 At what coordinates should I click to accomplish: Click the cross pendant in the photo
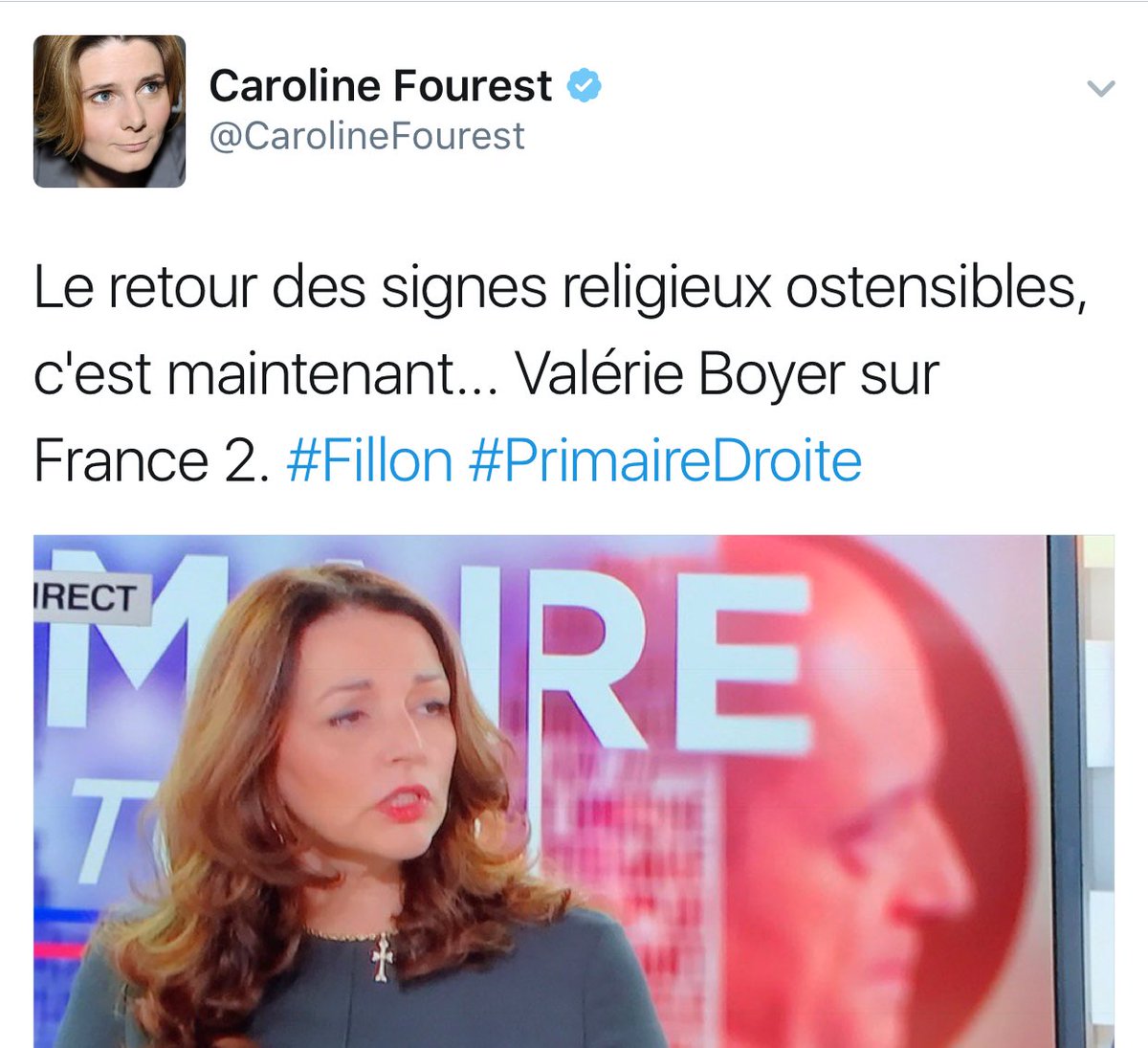click(x=383, y=957)
